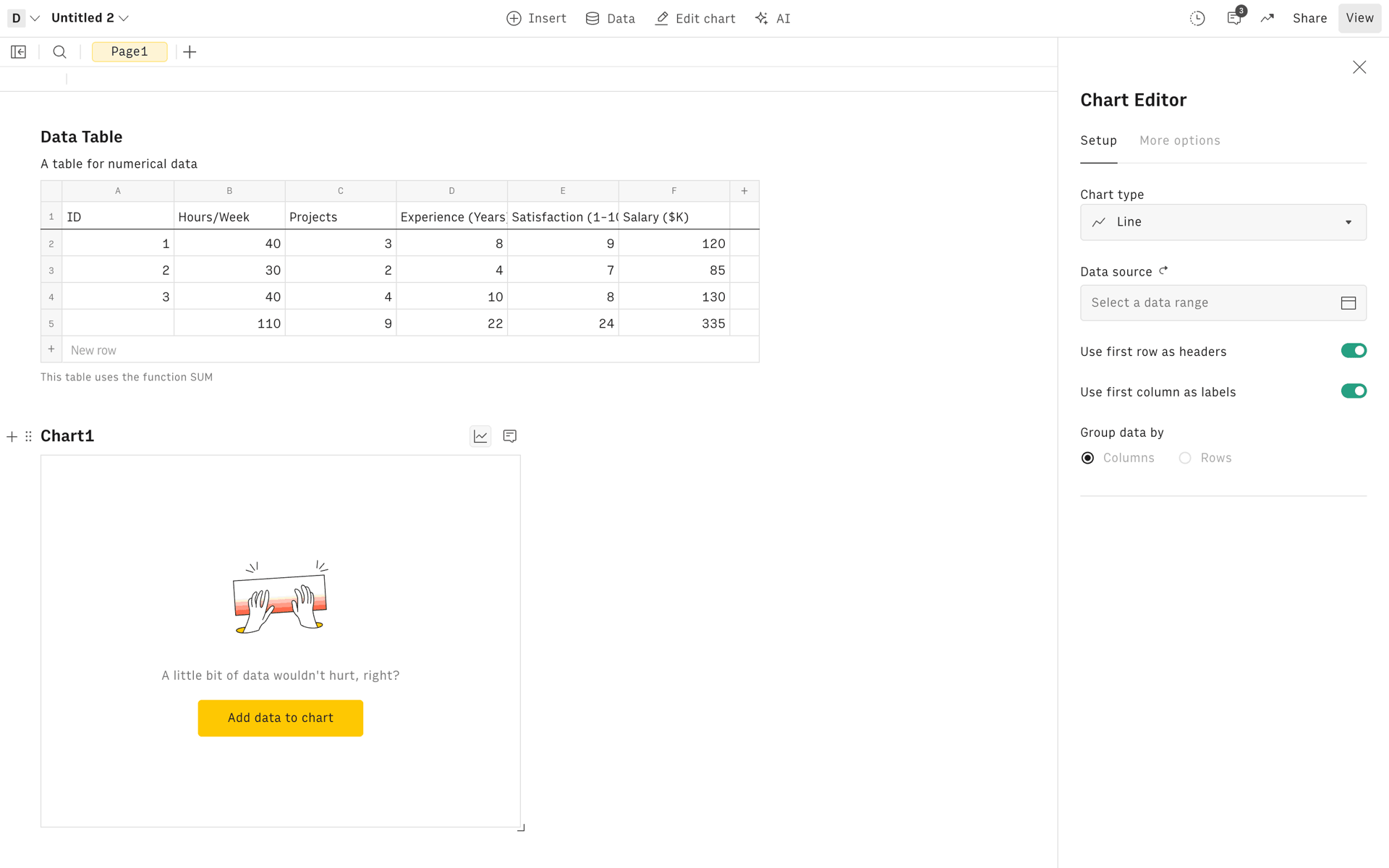Select Columns grouping radio button
Image resolution: width=1389 pixels, height=868 pixels.
[x=1087, y=458]
